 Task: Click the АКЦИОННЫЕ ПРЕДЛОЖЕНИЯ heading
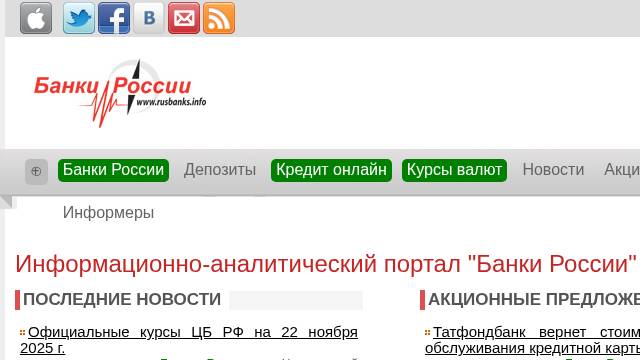click(x=534, y=300)
